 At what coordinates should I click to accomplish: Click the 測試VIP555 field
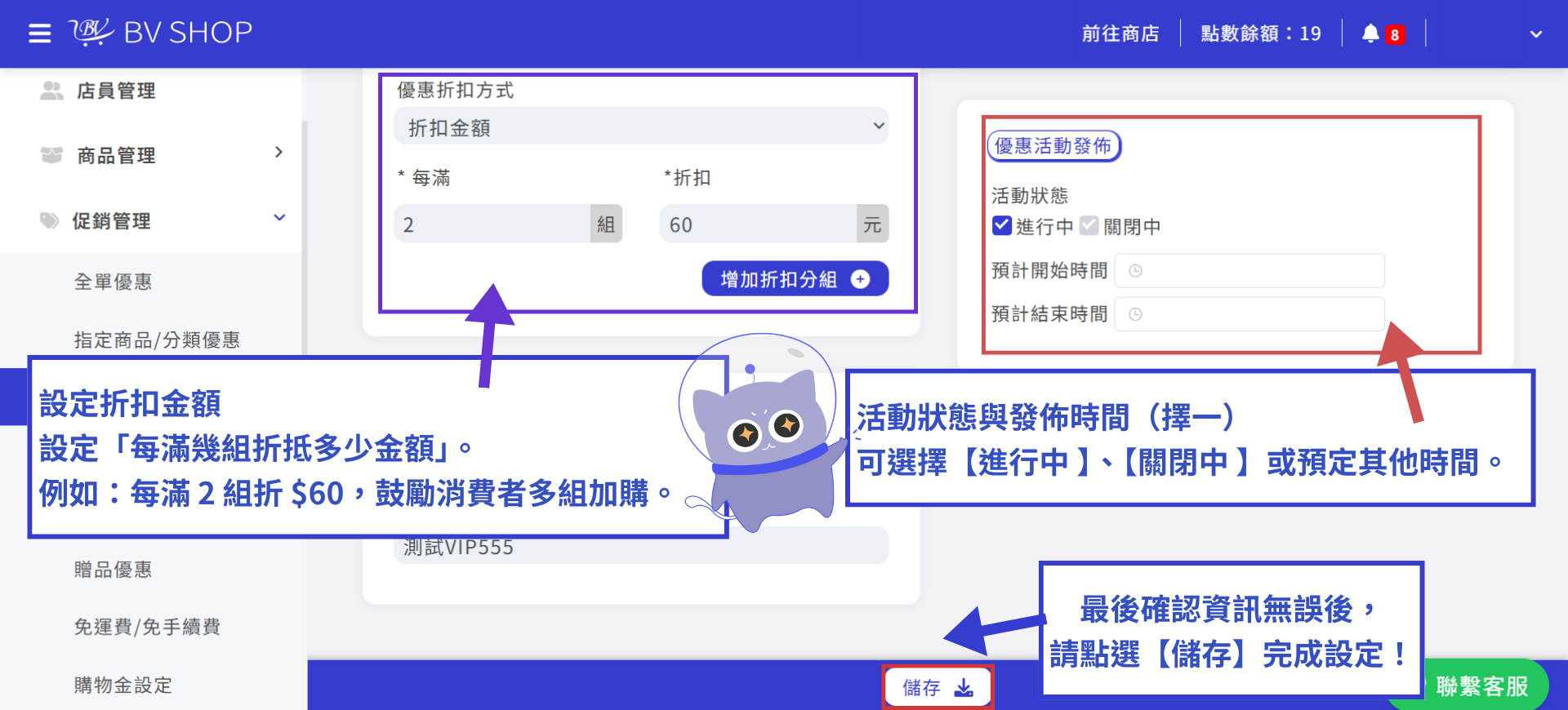tap(641, 547)
